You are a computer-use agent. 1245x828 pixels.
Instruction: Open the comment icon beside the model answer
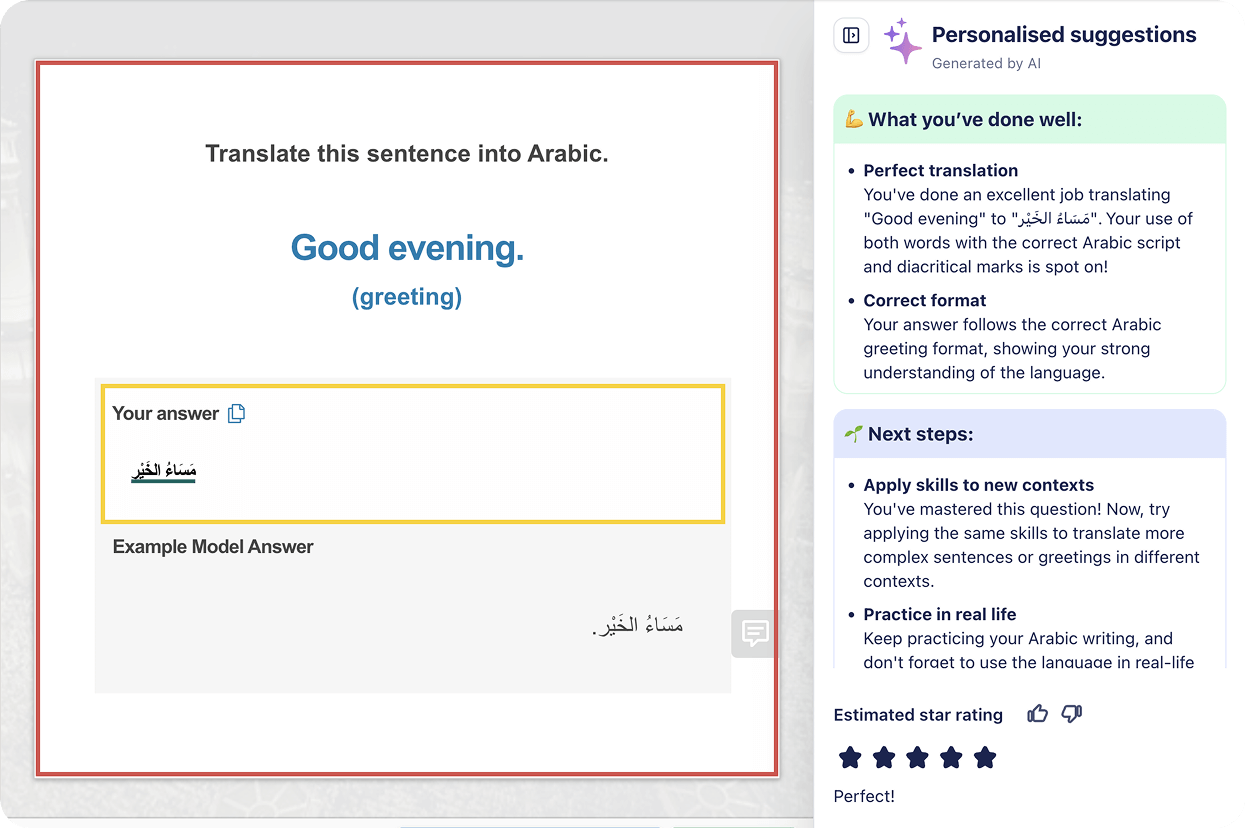tap(755, 632)
